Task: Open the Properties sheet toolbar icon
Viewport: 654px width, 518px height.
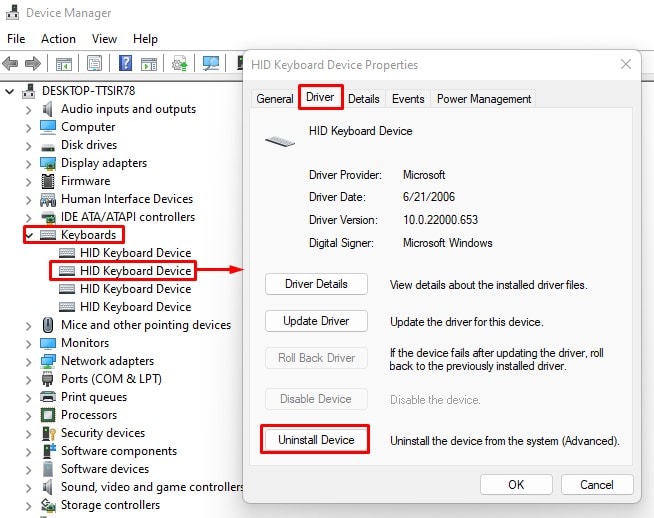Action: point(94,64)
